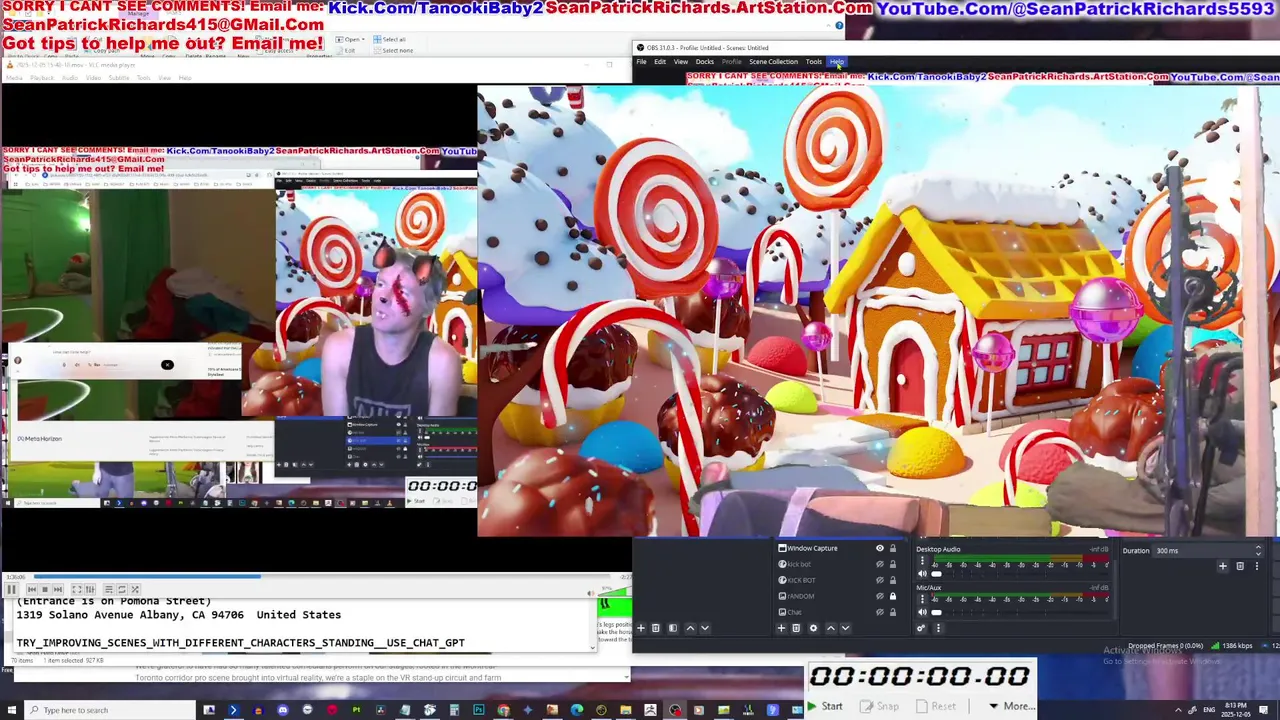This screenshot has height=720, width=1280.
Task: Stop playback in VLC
Action: point(45,589)
